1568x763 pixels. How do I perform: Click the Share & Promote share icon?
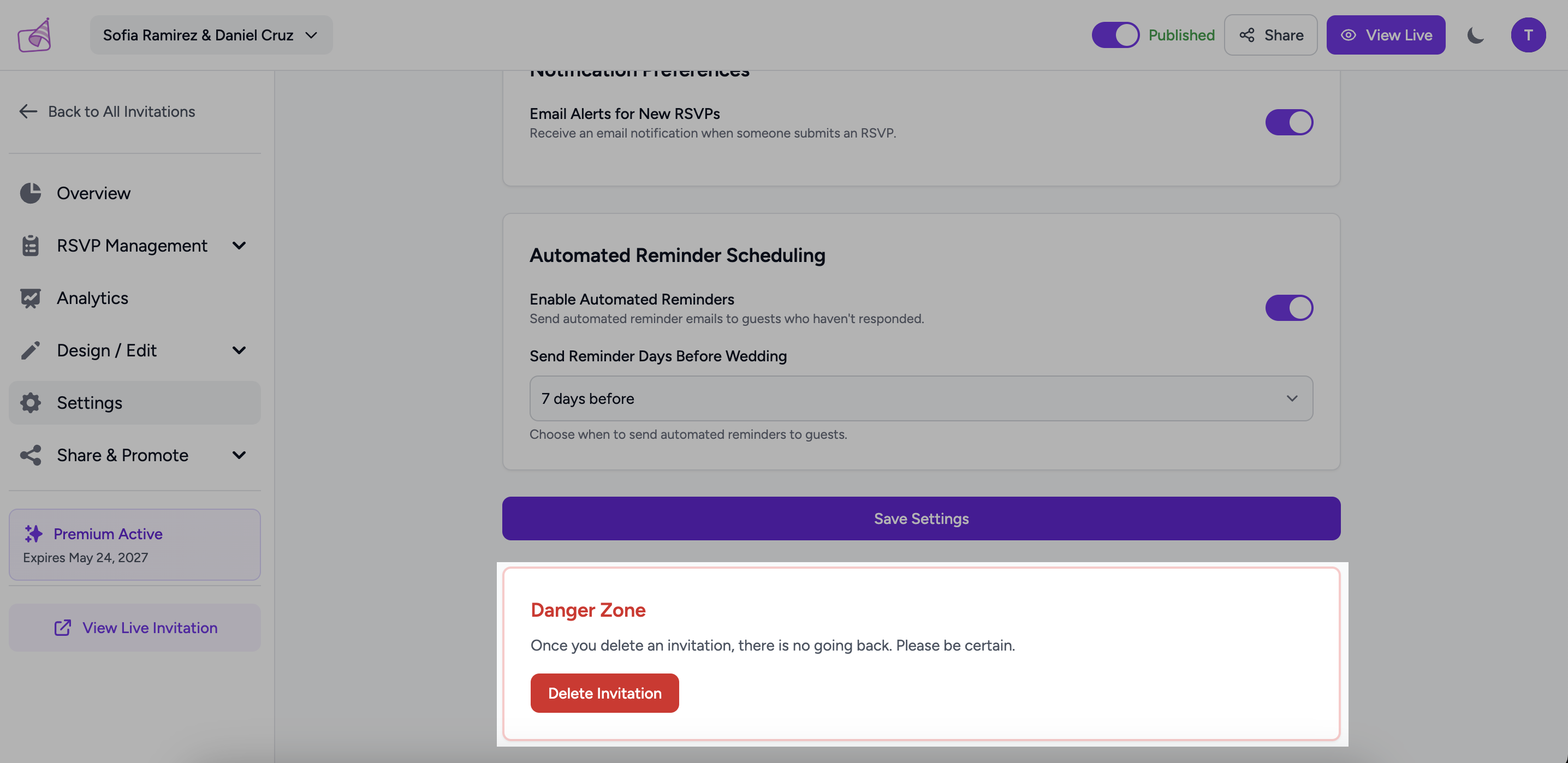[31, 455]
